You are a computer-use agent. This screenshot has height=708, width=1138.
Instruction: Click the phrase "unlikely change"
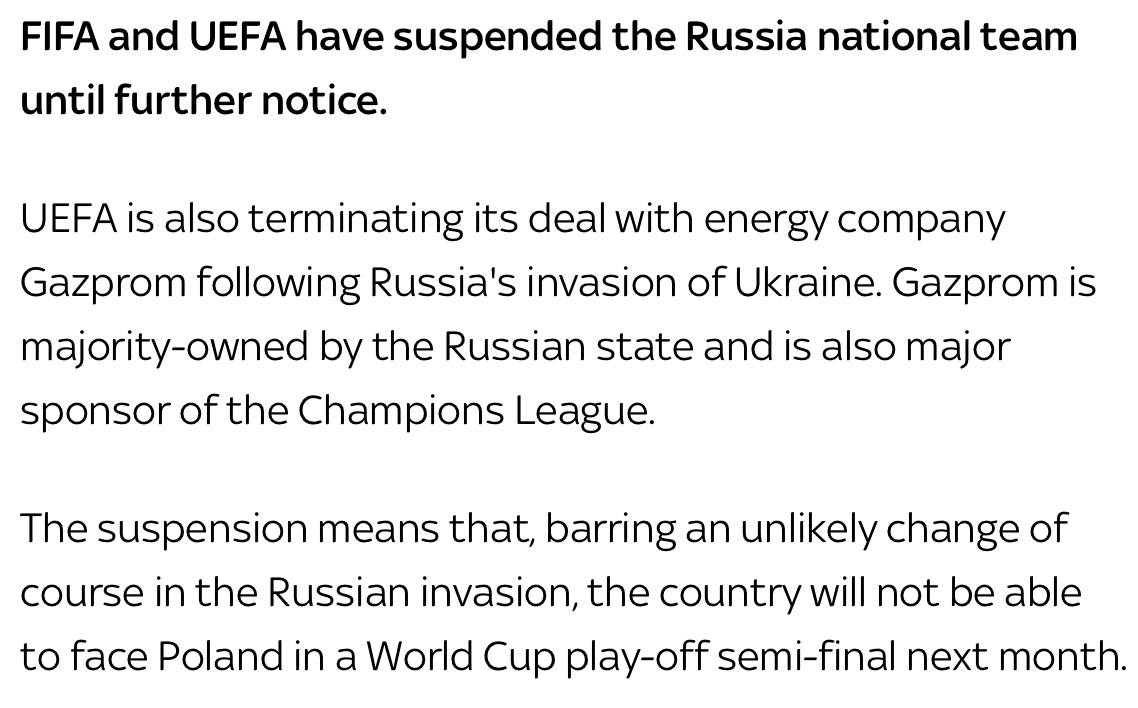(880, 528)
